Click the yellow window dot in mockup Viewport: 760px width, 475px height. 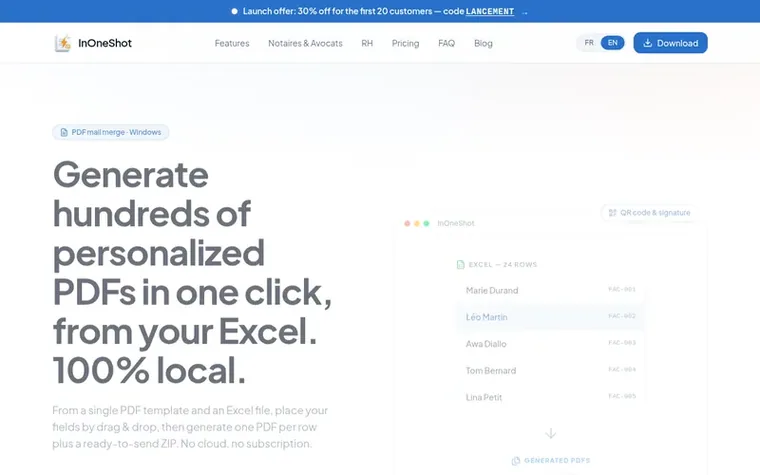[417, 223]
